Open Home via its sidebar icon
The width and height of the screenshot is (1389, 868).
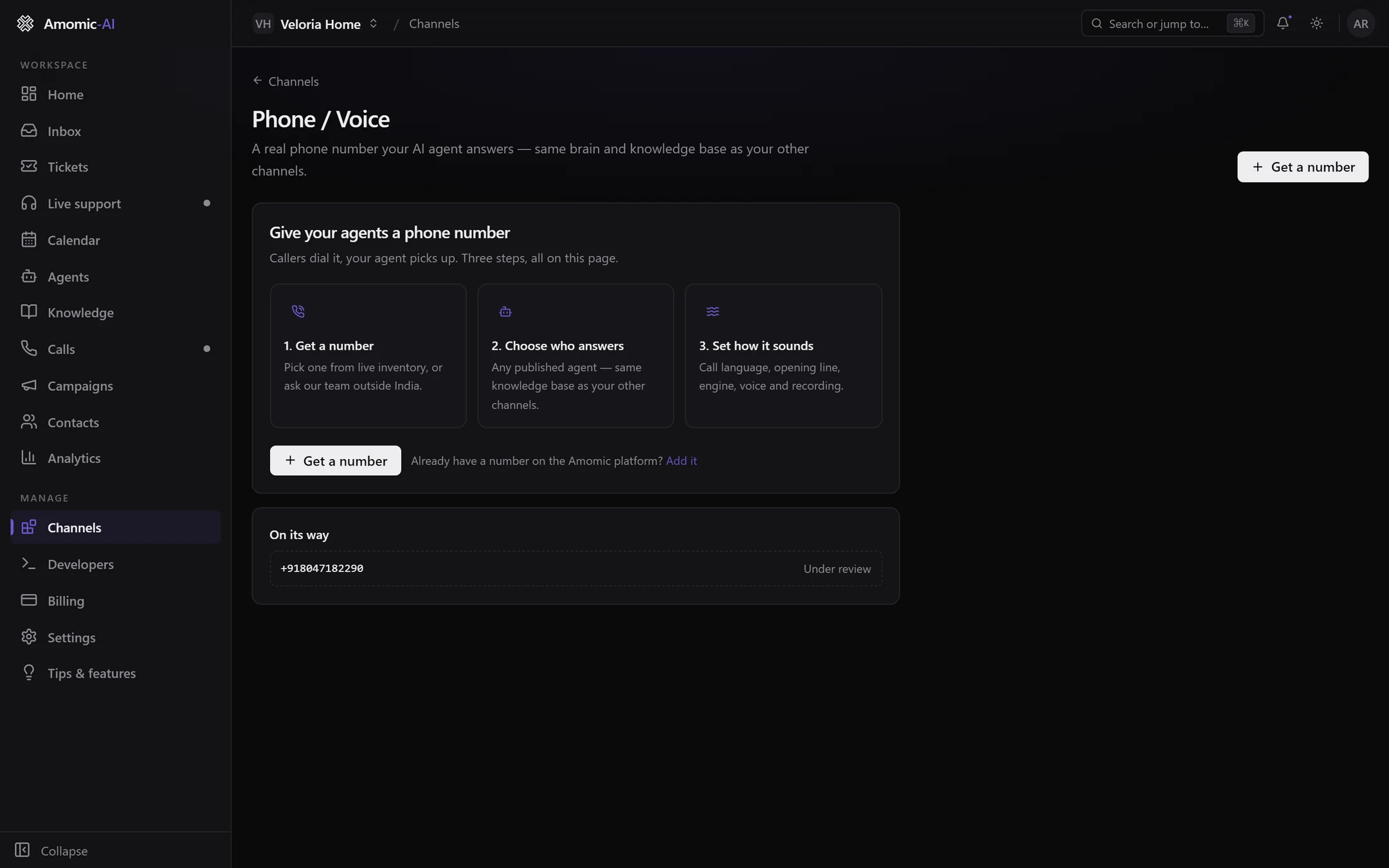[x=29, y=94]
